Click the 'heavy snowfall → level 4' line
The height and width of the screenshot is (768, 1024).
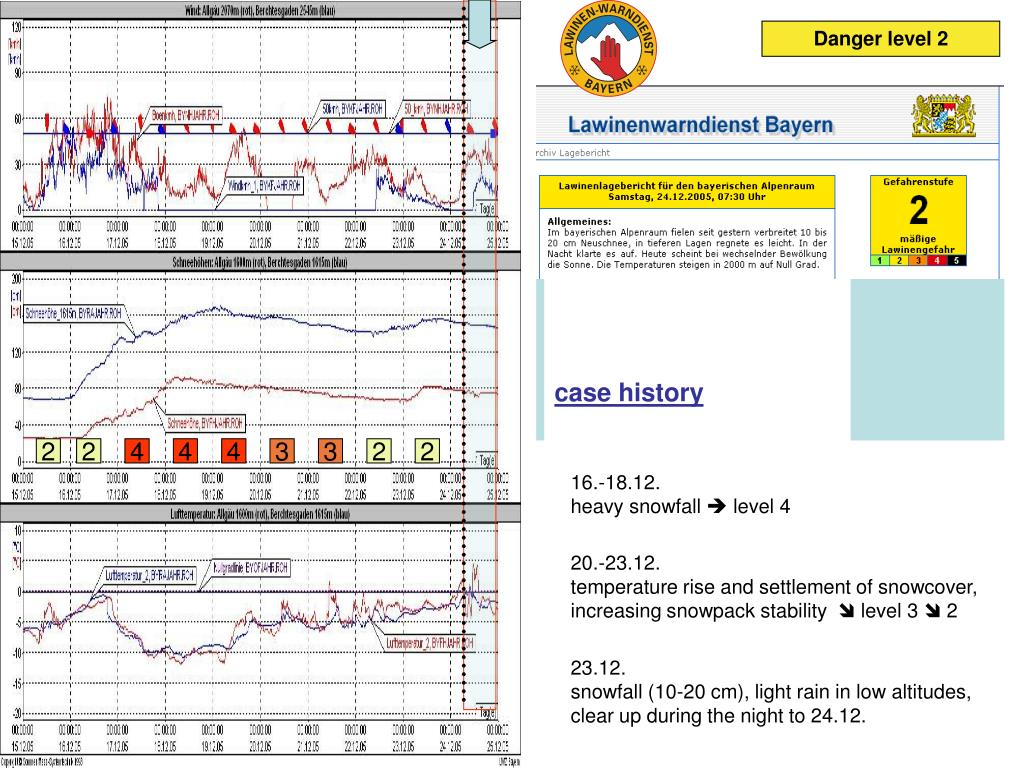pos(680,506)
